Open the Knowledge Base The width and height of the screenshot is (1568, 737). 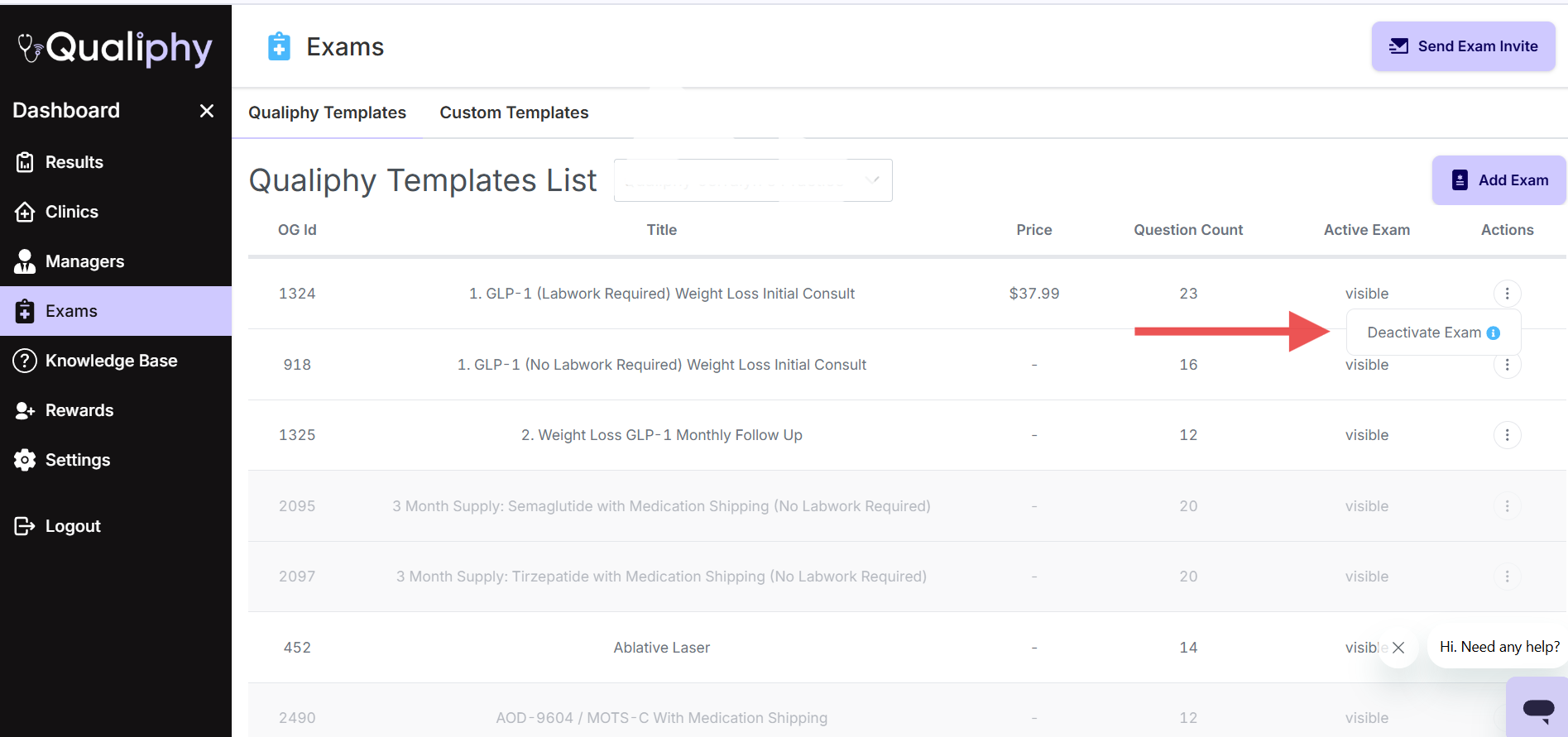pos(116,361)
